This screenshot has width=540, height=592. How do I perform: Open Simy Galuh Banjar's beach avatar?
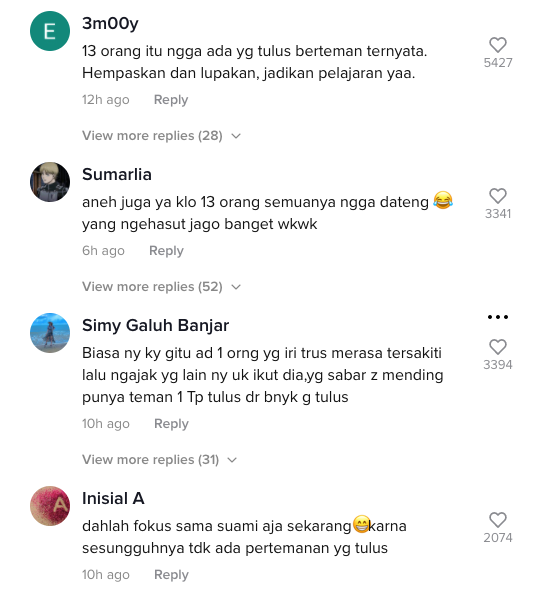tap(50, 333)
